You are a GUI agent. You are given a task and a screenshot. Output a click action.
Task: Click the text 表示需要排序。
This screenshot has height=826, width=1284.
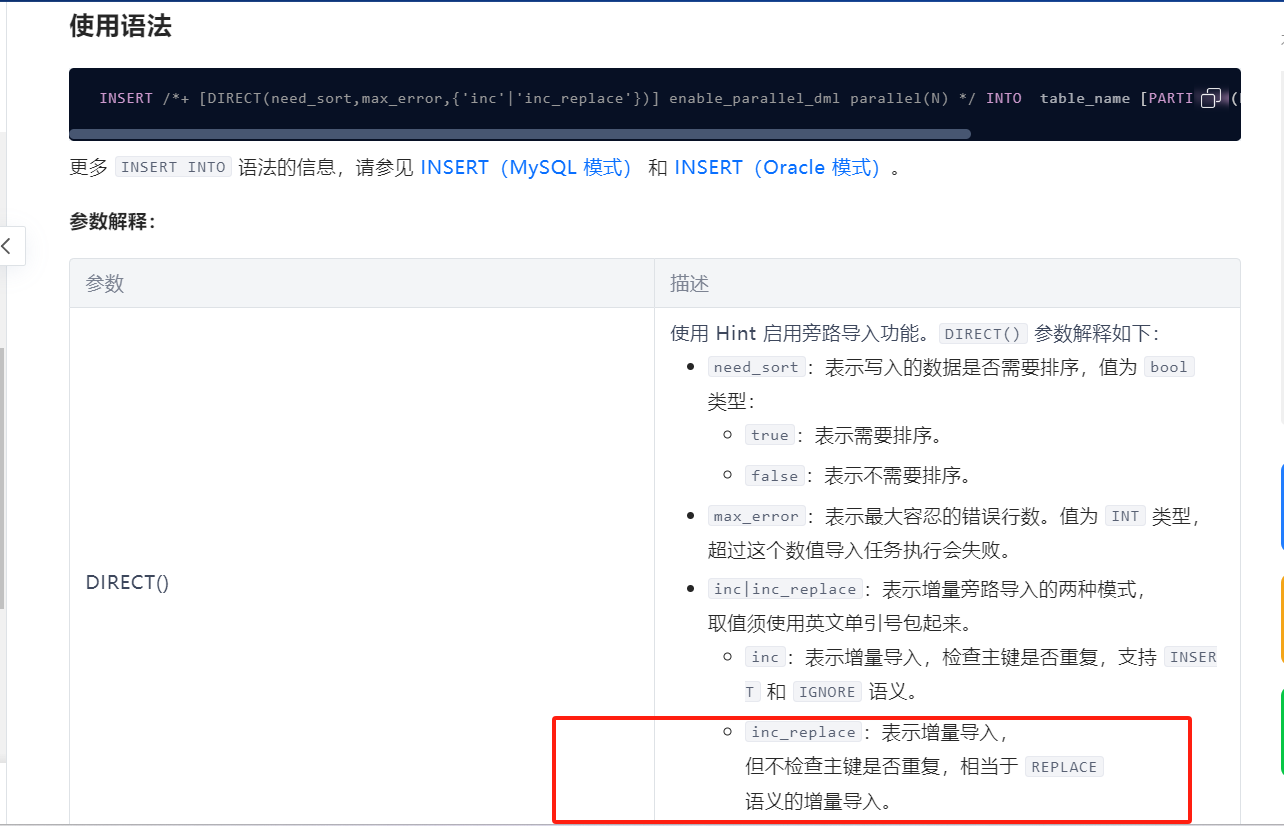(879, 435)
